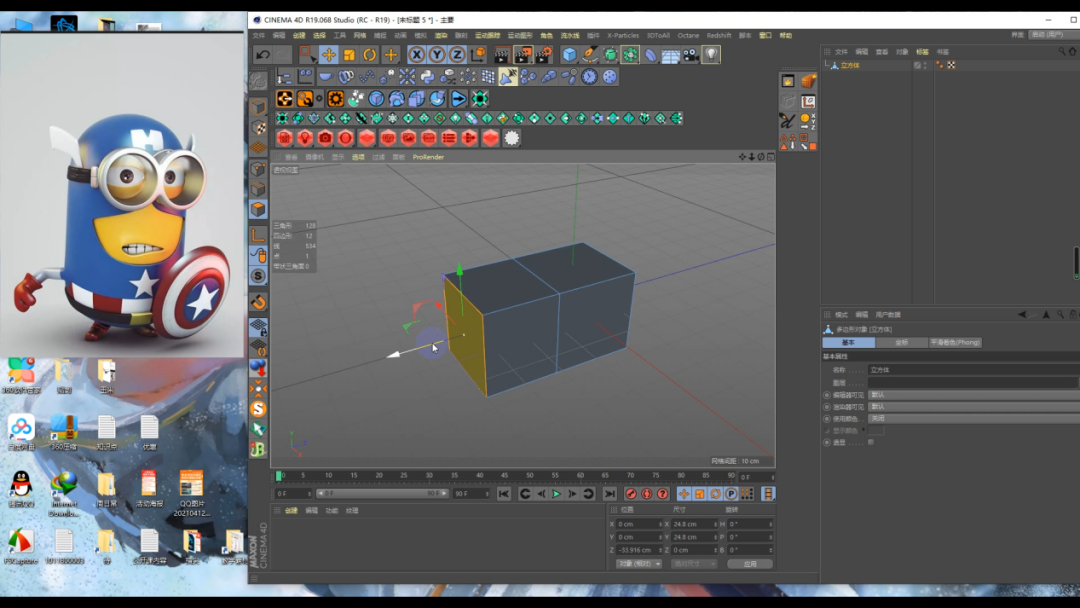The height and width of the screenshot is (608, 1080).
Task: Add a Deformer (bend) object
Action: 650,54
